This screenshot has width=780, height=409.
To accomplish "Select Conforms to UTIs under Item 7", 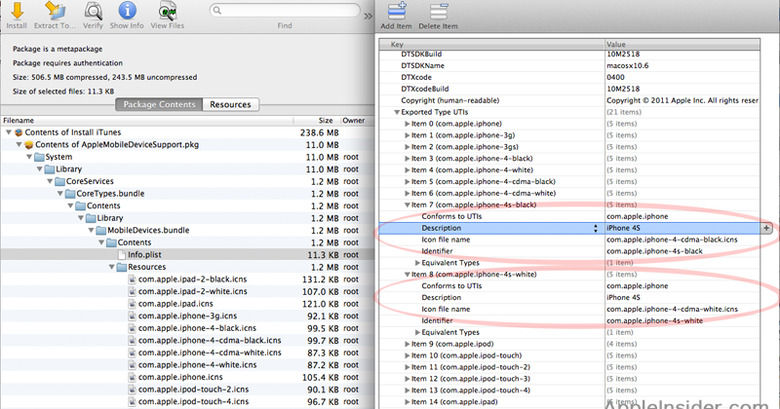I will point(570,216).
